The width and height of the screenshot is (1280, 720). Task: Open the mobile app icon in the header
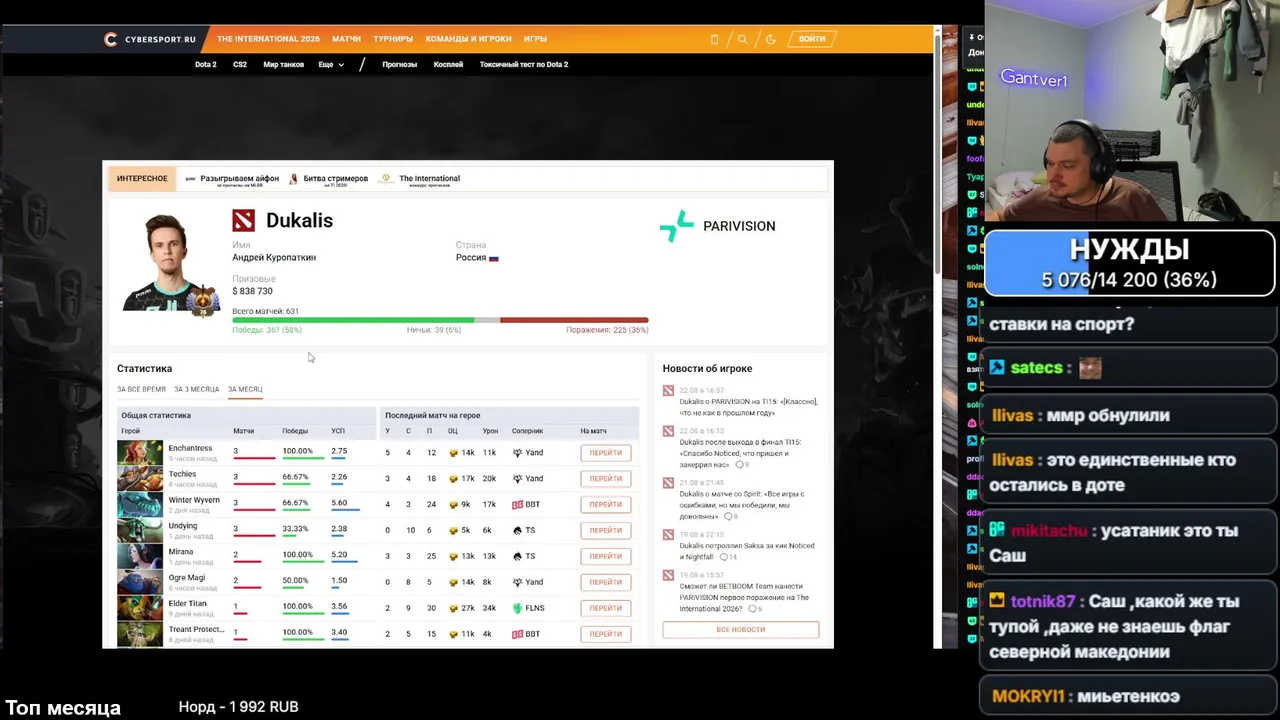coord(714,39)
